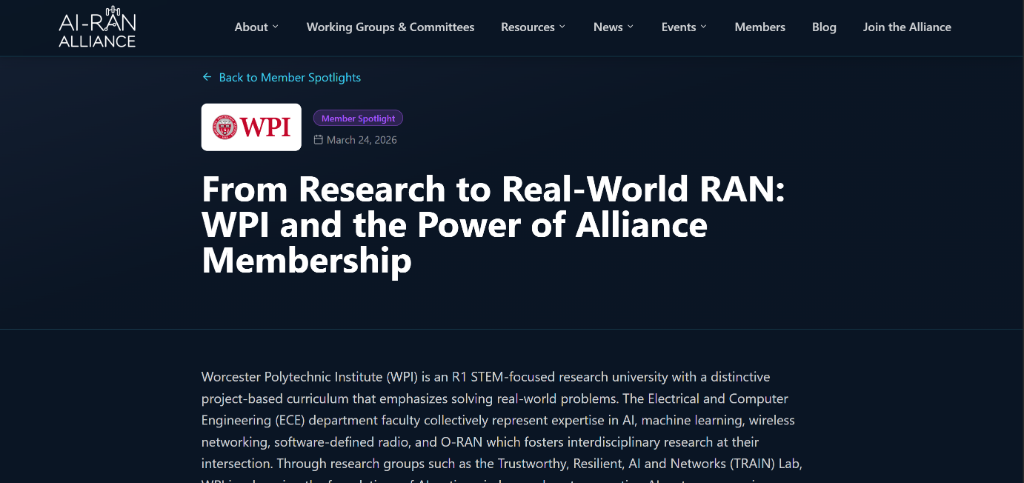Expand the Resources menu chevron

562,27
